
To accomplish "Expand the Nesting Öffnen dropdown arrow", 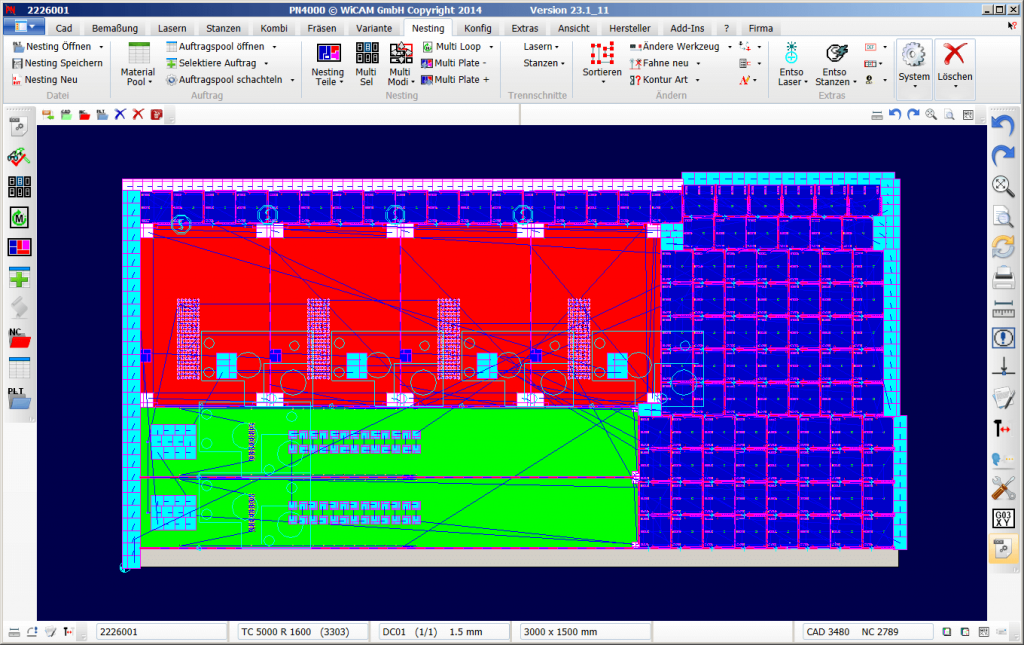I will (102, 46).
